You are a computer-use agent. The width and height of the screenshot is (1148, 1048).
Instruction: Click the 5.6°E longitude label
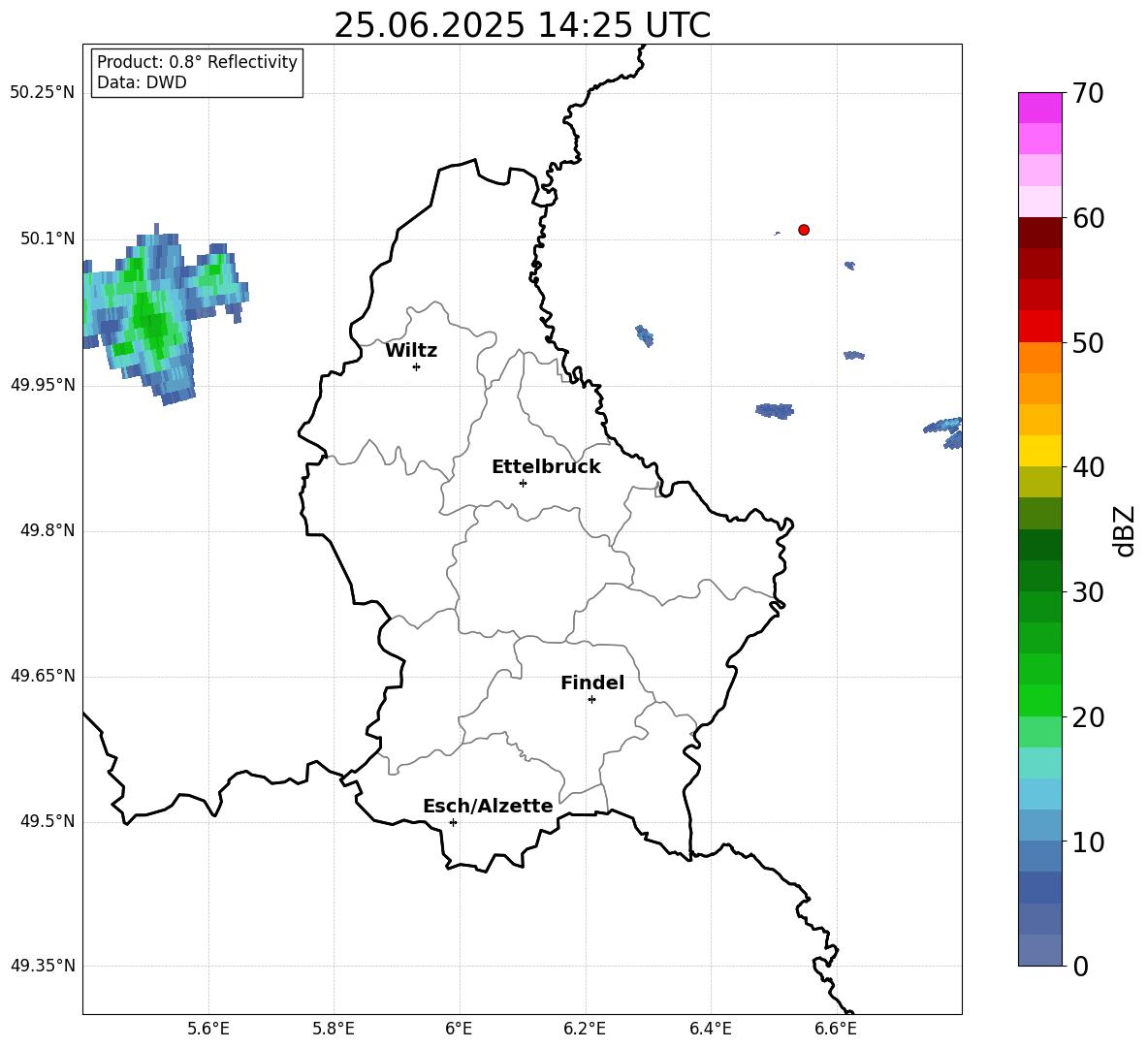click(208, 1029)
